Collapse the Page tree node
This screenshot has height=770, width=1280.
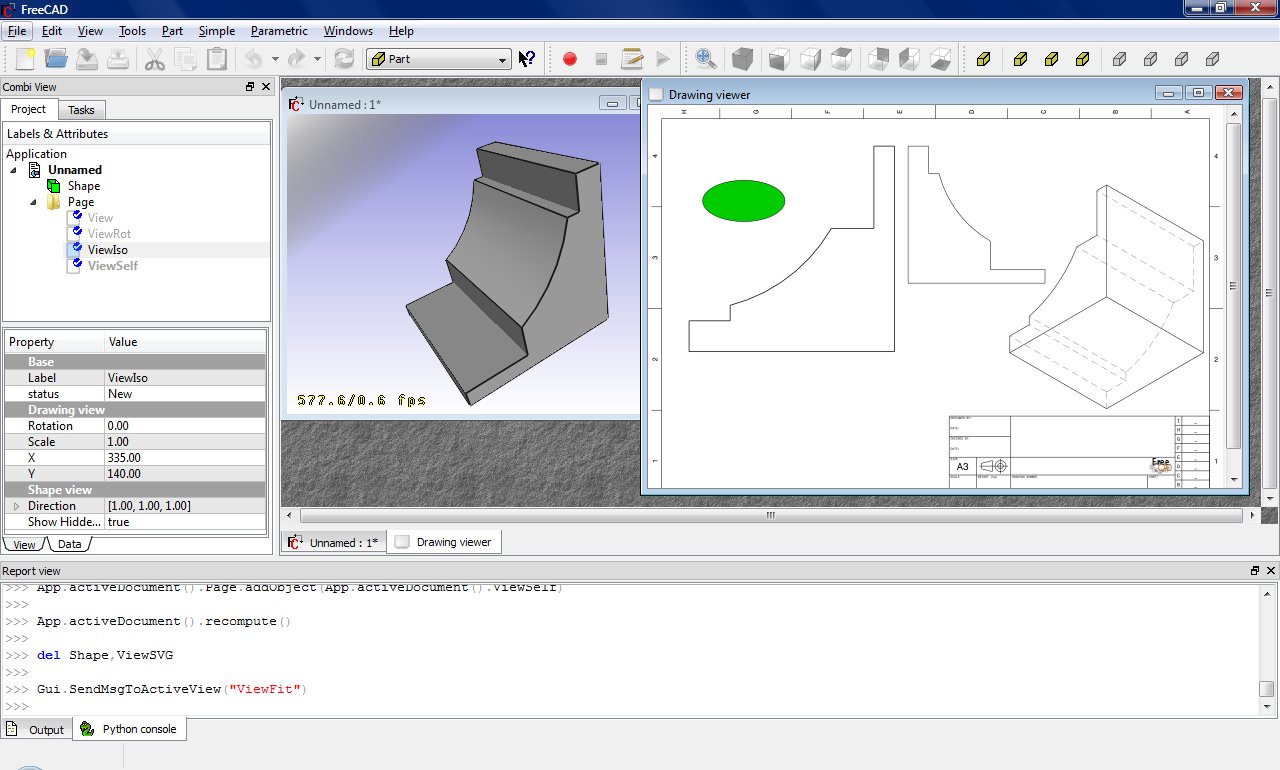pos(33,201)
